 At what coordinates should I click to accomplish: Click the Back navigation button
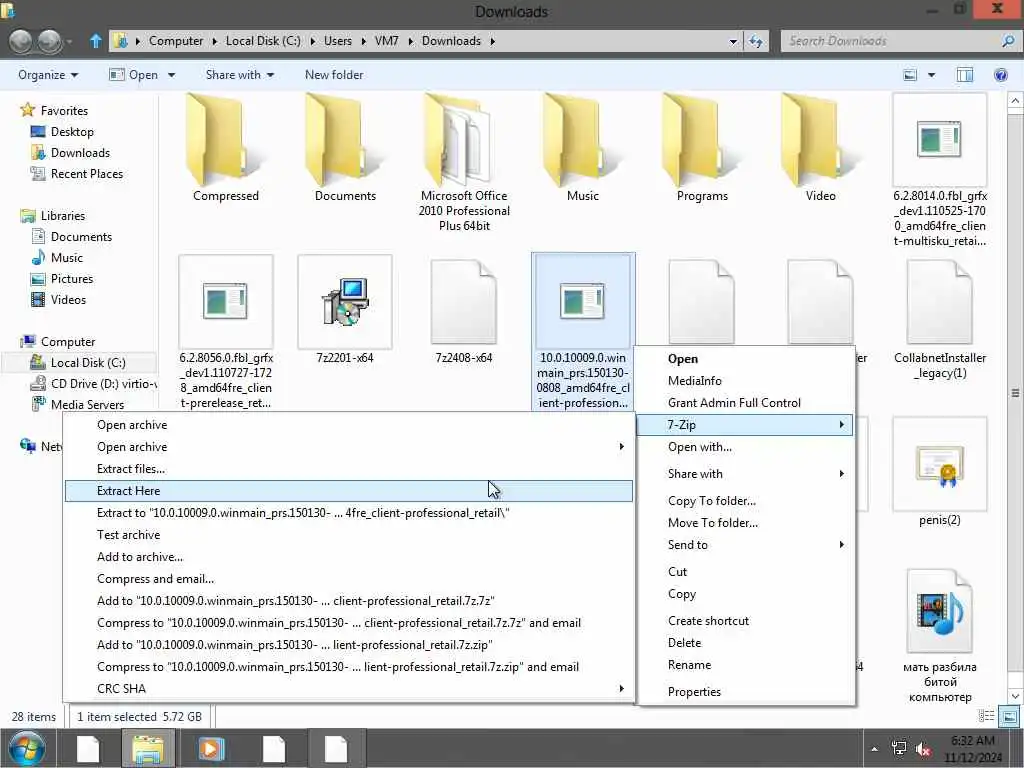tap(22, 41)
